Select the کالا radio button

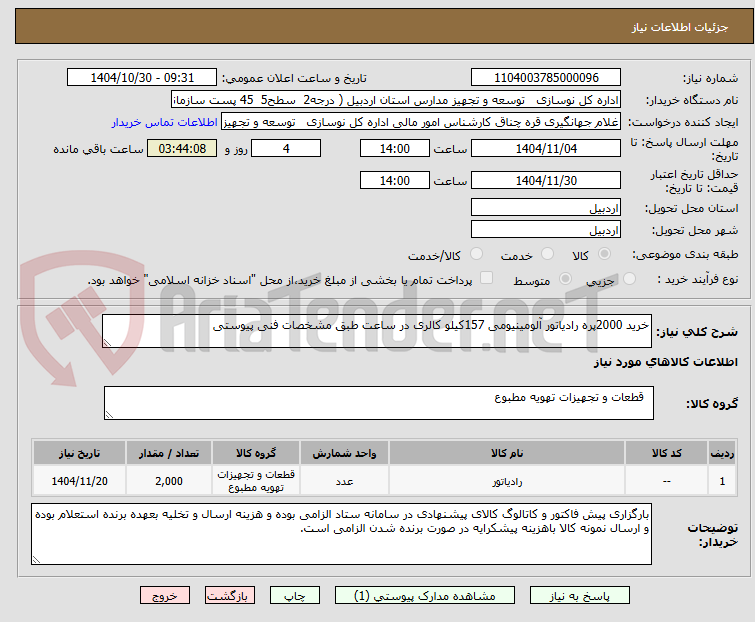[604, 254]
